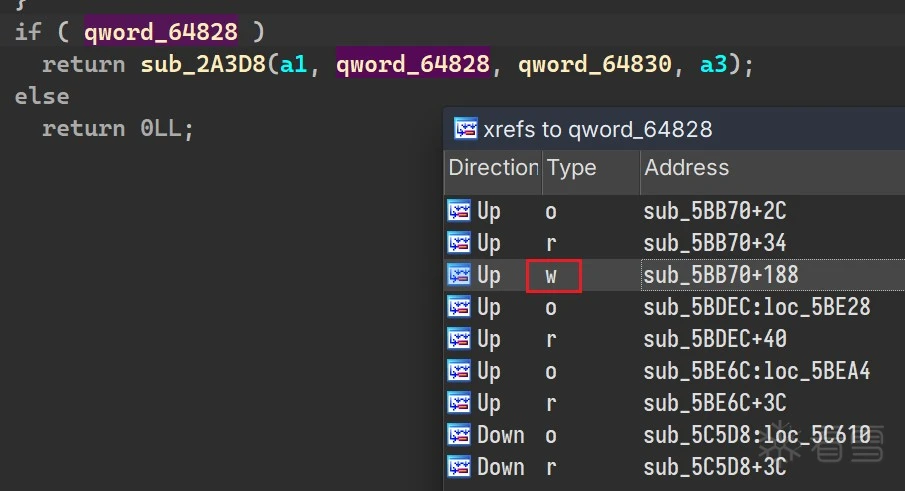Click the xref icon beside sub_5C5D8:loc_5C610
905x491 pixels.
tap(459, 435)
